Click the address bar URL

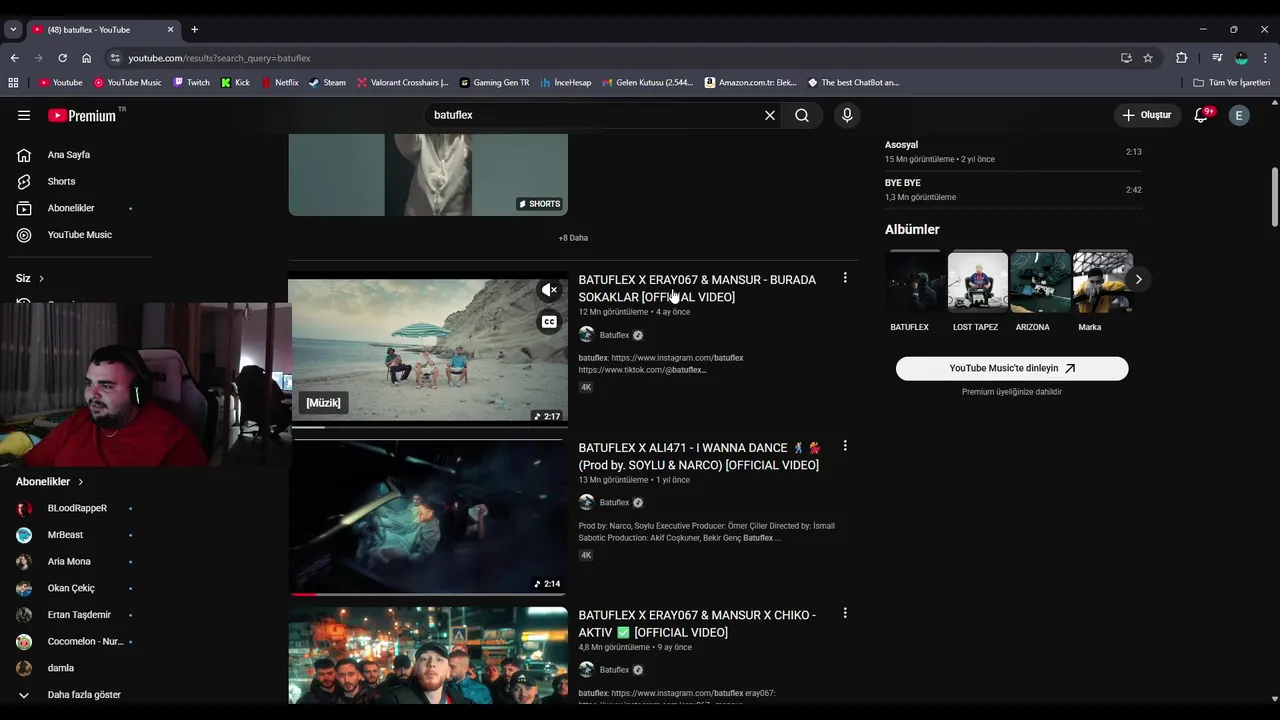click(219, 58)
